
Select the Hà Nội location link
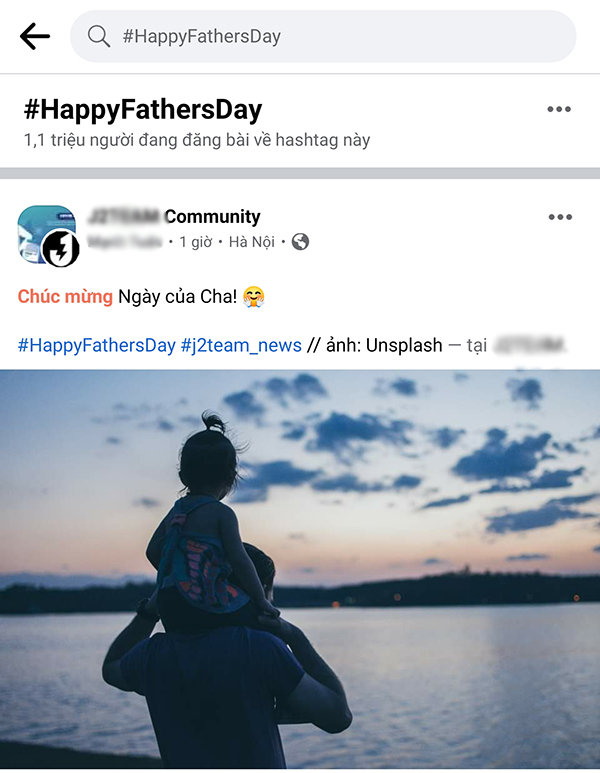pos(251,242)
